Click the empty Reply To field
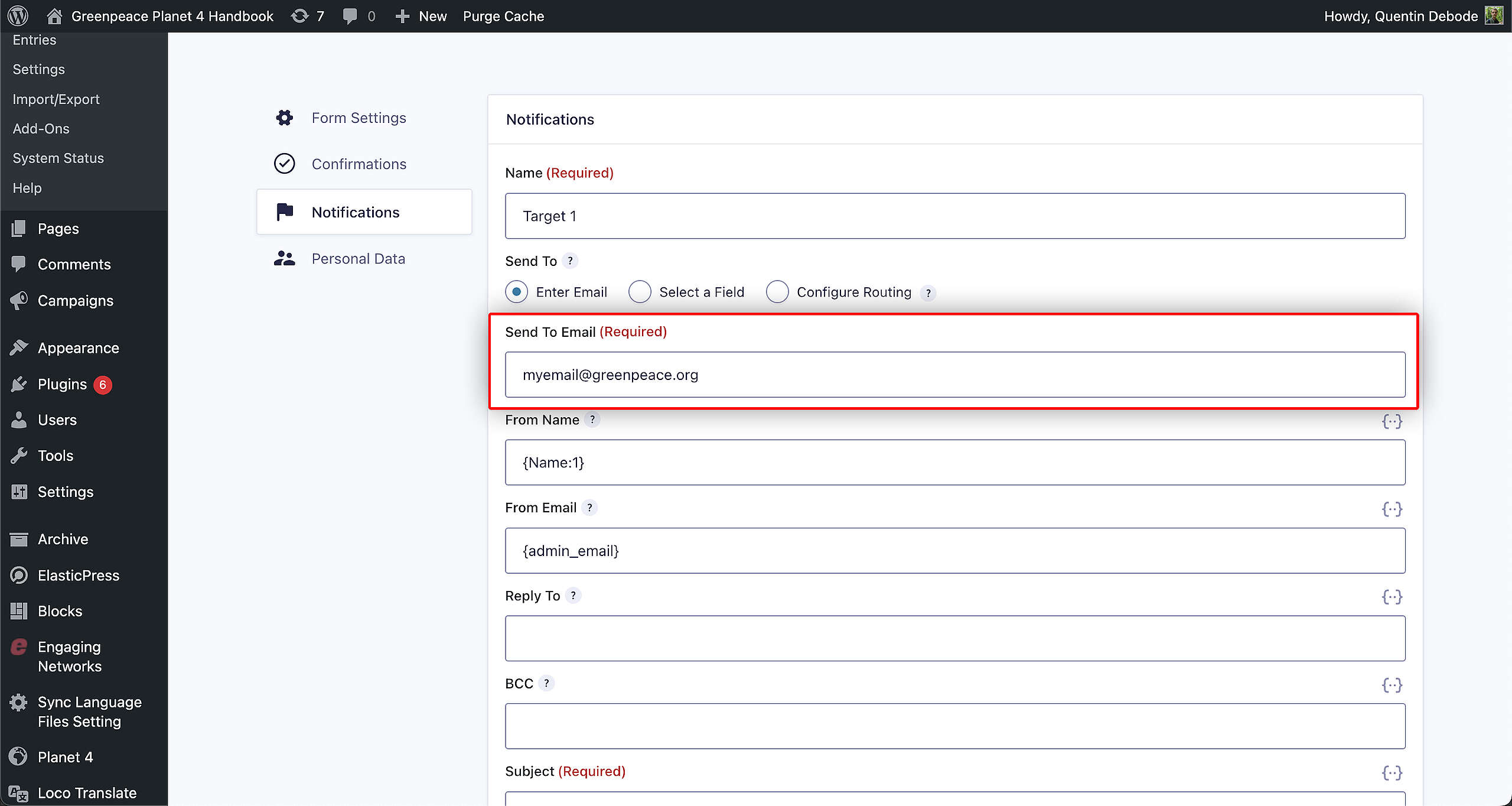1512x806 pixels. pos(955,638)
